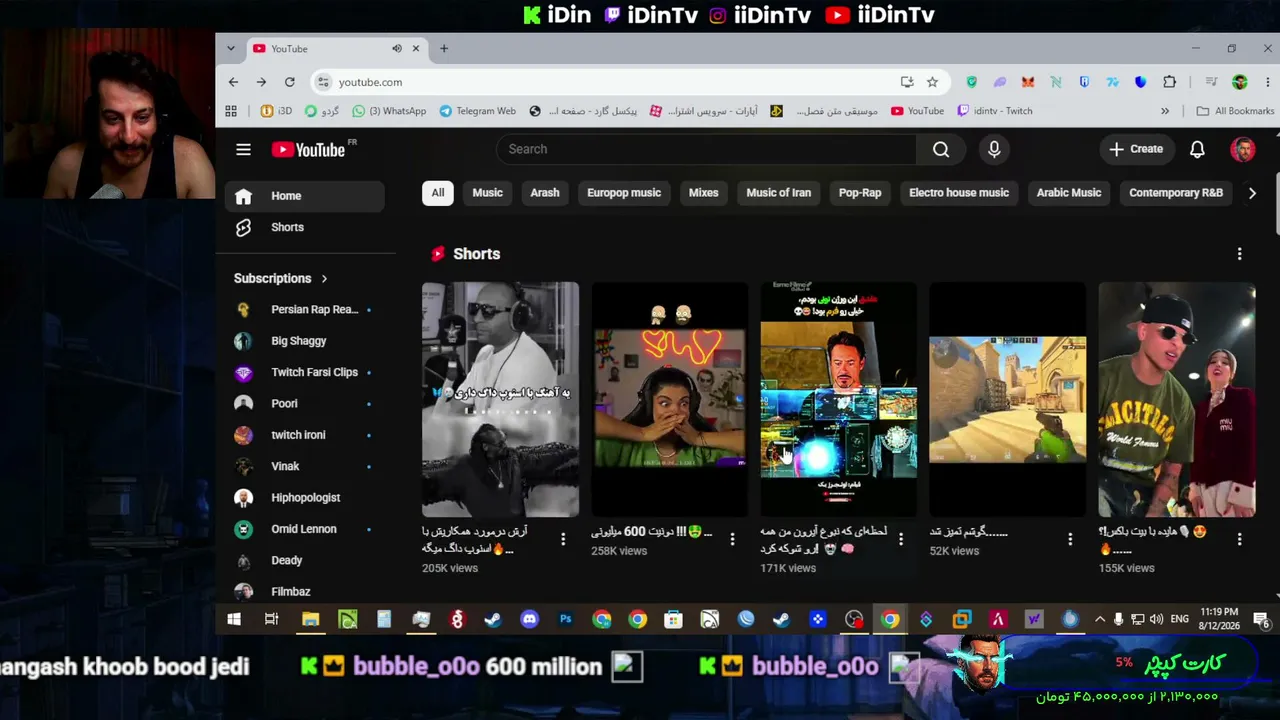
Task: Open the YouTube guide hamburger menu
Action: [x=243, y=149]
